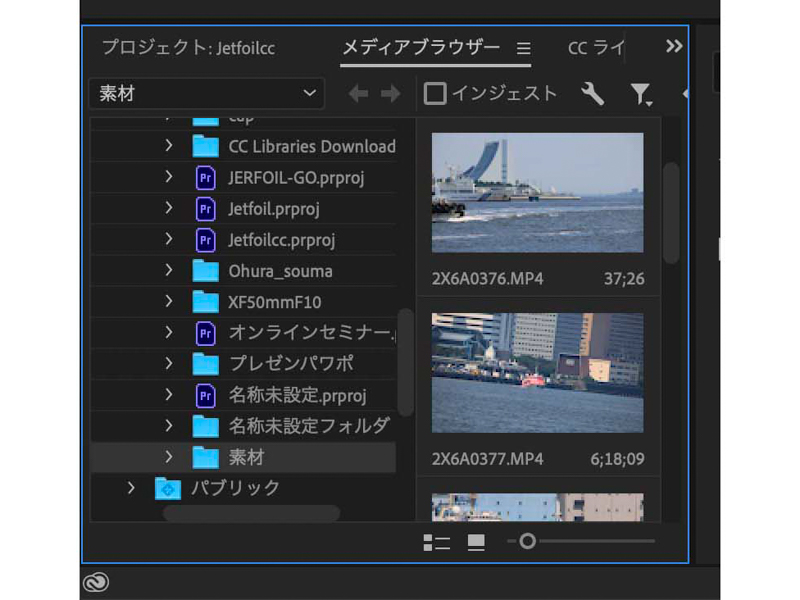The width and height of the screenshot is (800, 600).
Task: Click the double-chevron to reveal hidden tabs
Action: pos(675,45)
